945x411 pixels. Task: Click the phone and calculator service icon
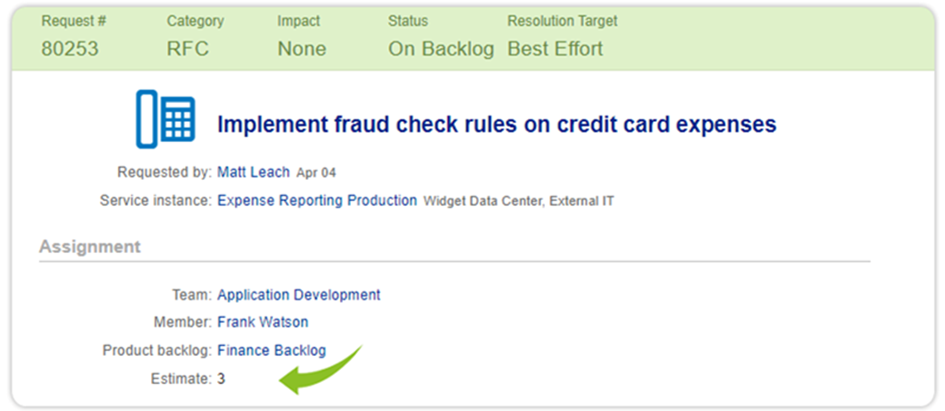tap(165, 119)
